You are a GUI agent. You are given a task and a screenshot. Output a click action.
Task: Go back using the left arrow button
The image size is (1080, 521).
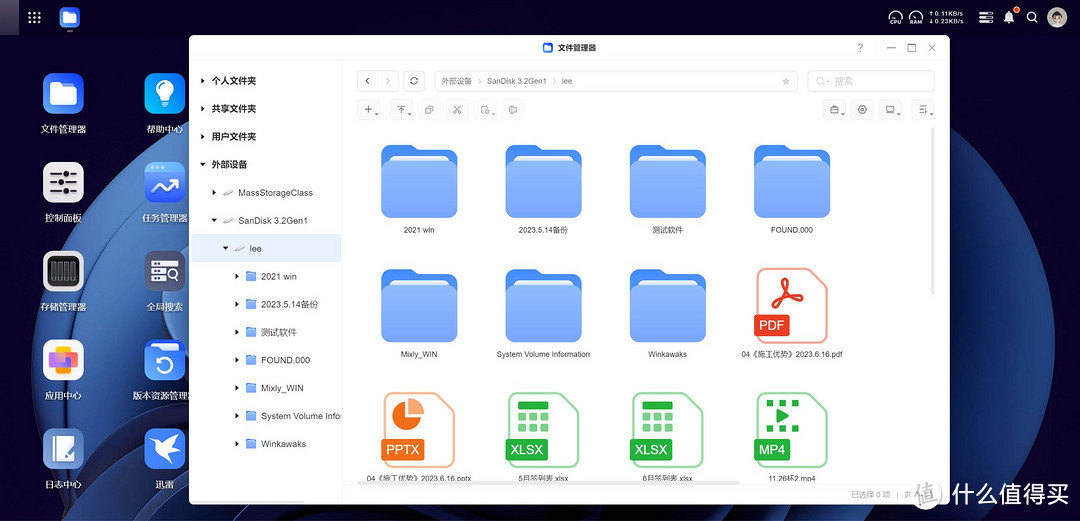(368, 81)
